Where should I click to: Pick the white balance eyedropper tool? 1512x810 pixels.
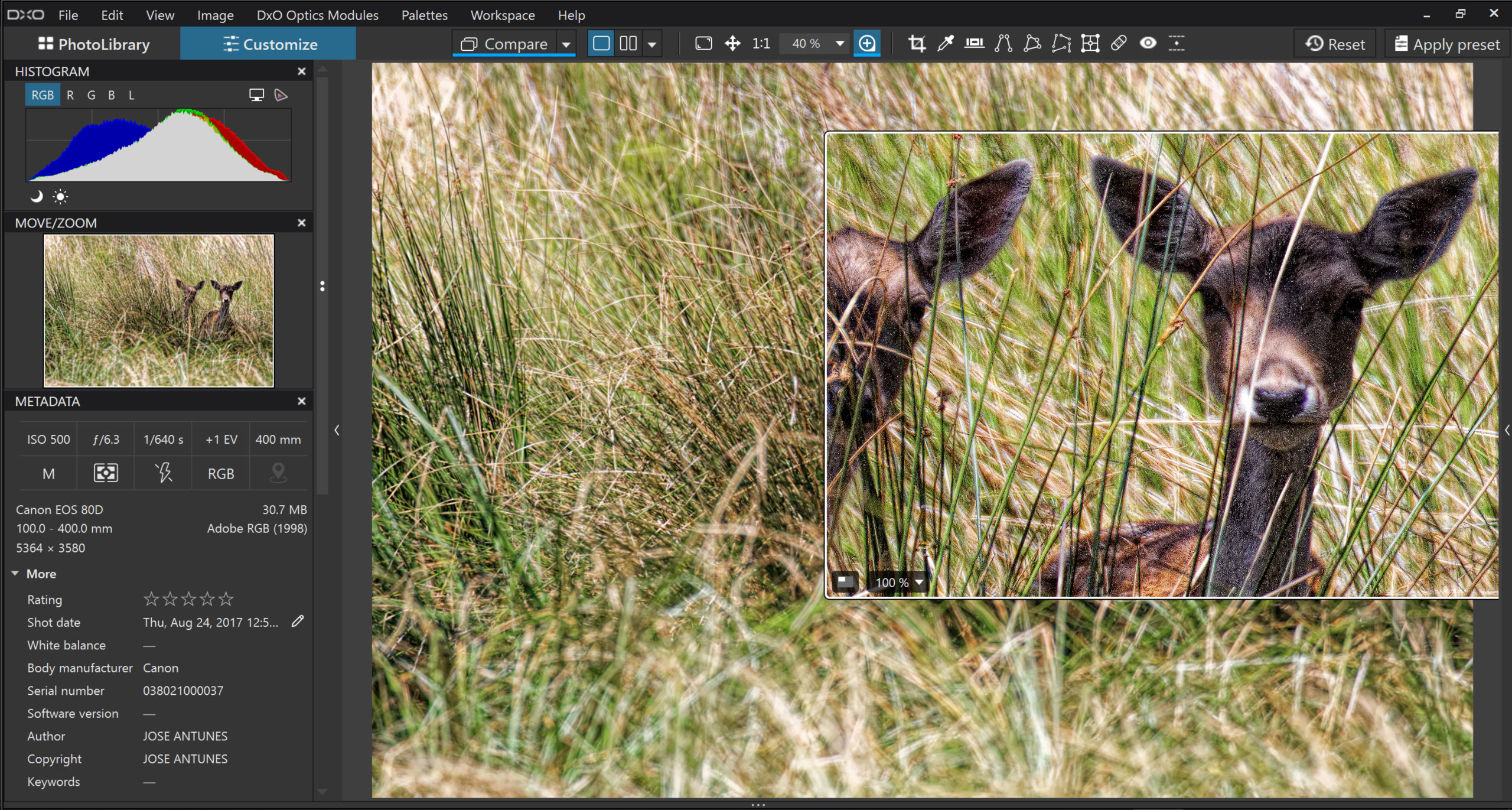coord(946,43)
